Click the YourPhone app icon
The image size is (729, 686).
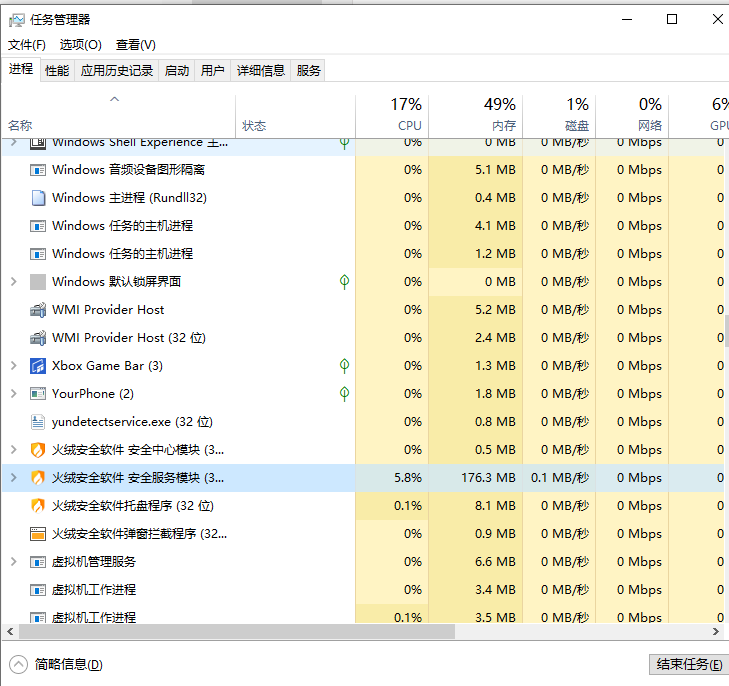tap(38, 394)
